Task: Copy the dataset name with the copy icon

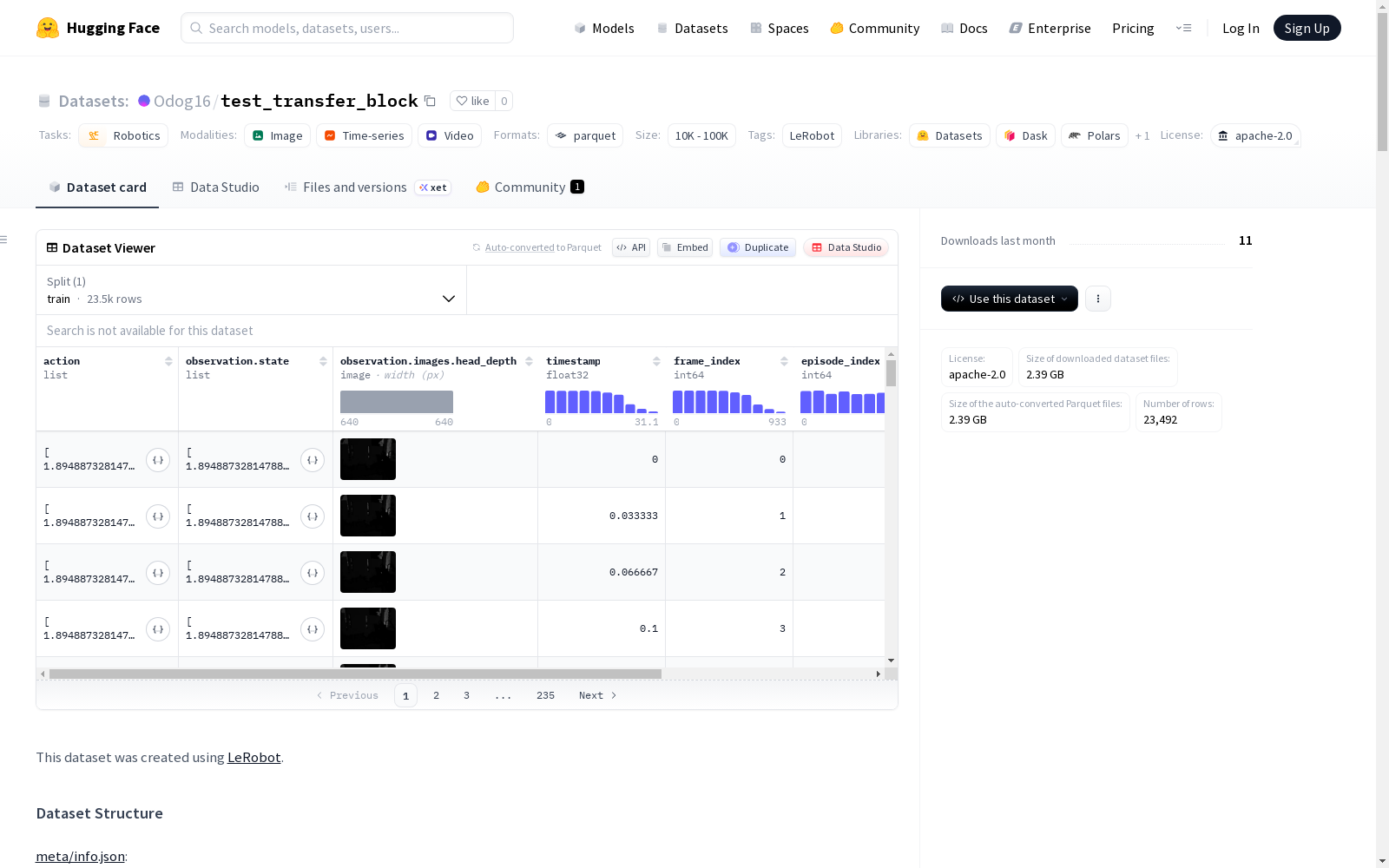Action: 430,101
